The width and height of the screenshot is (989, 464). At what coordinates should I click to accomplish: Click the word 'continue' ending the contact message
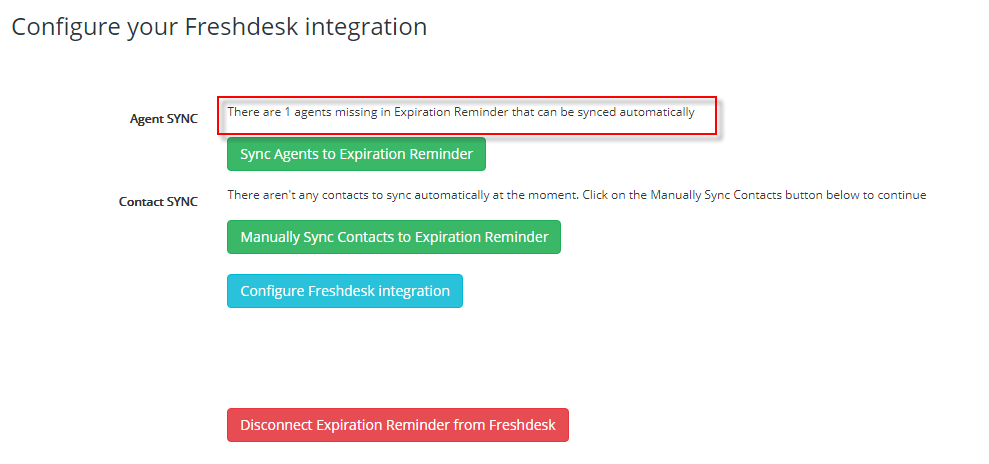pos(904,195)
